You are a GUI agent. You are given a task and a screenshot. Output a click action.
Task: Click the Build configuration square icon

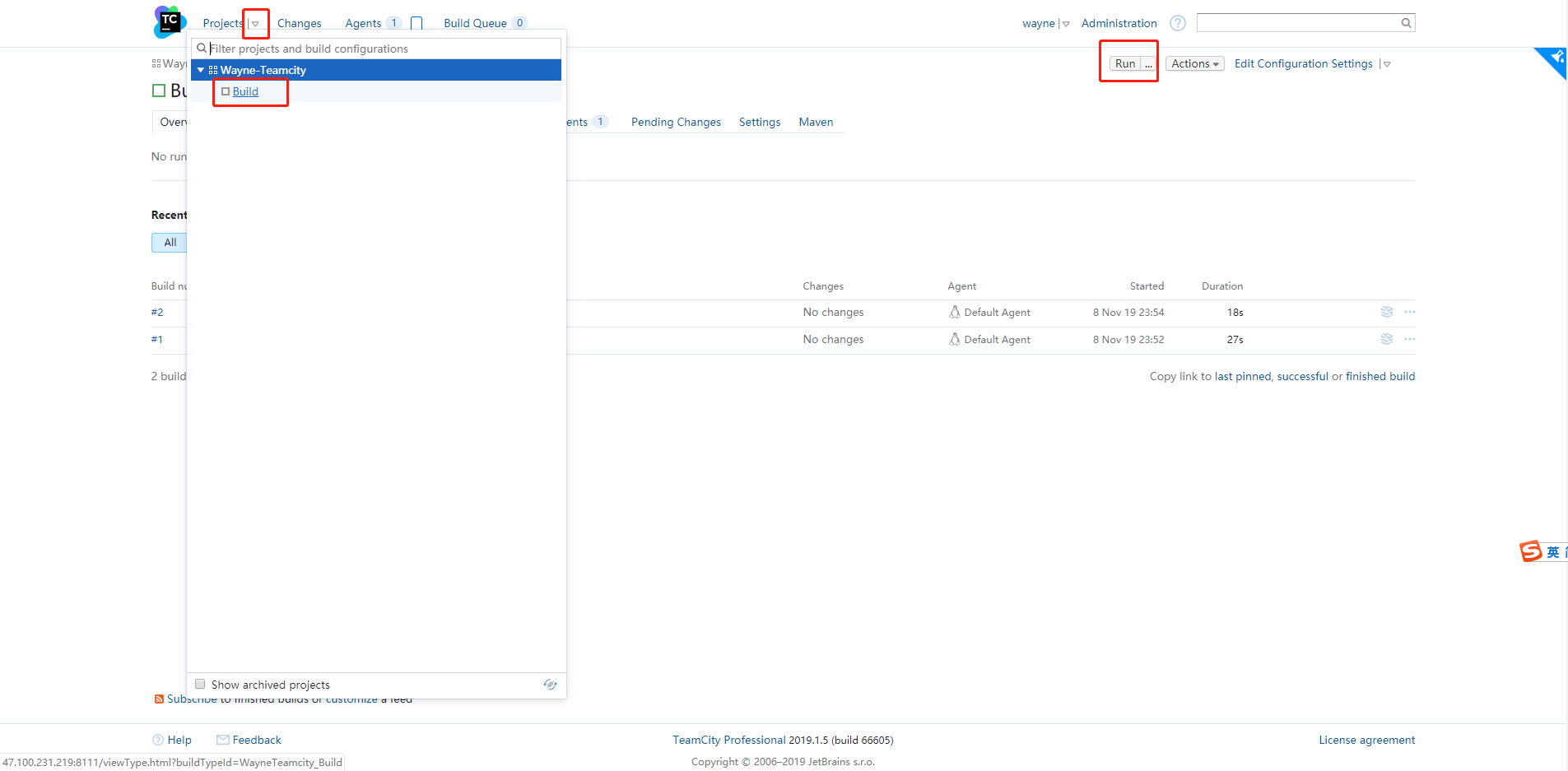[x=226, y=91]
